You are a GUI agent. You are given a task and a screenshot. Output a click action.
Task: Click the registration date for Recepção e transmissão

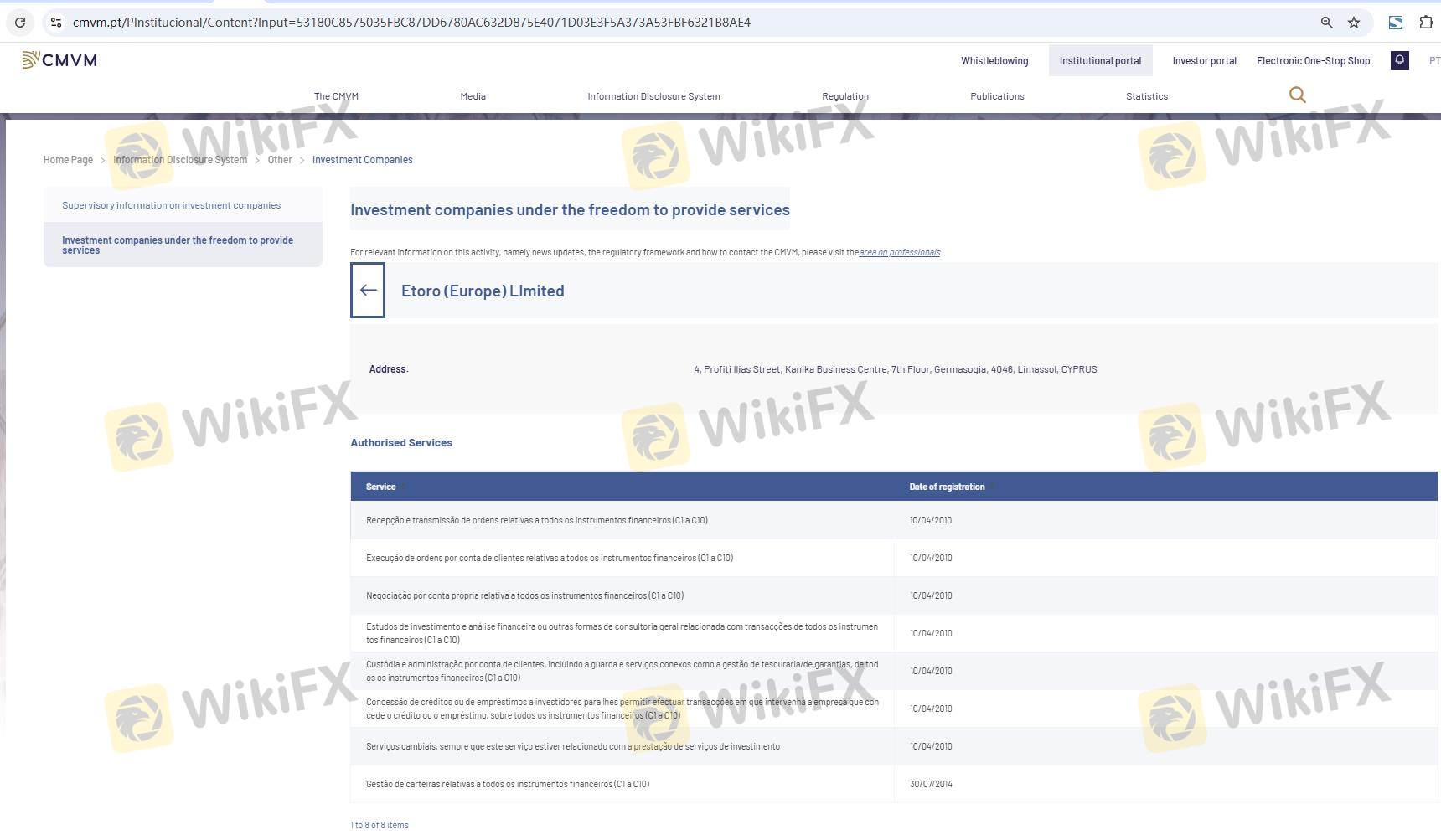click(x=931, y=520)
